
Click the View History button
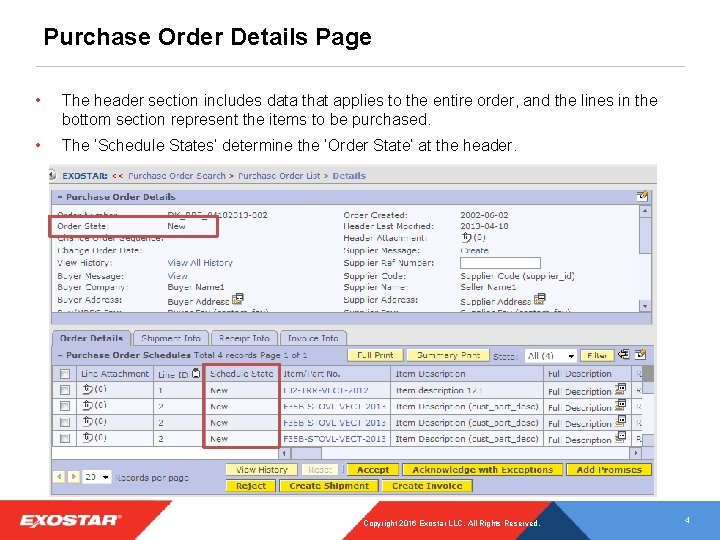tap(262, 470)
